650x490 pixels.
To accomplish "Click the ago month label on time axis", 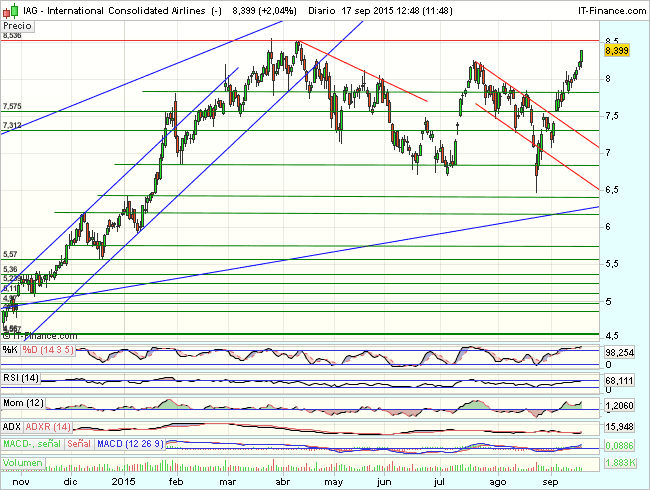I will pos(498,482).
